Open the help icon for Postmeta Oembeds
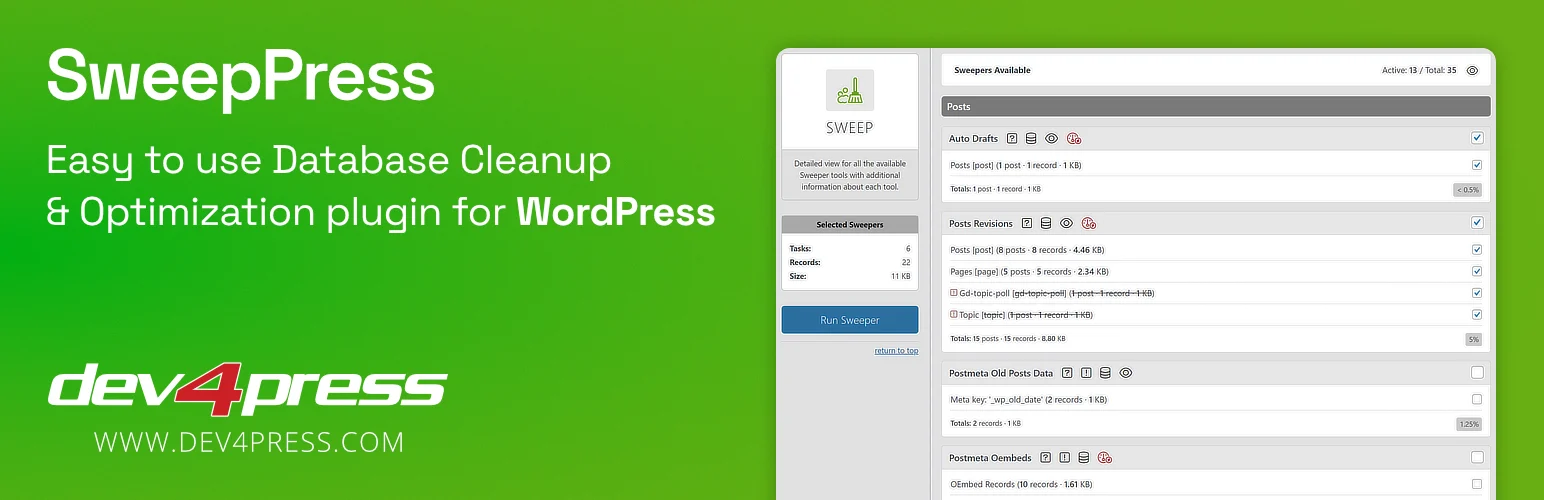 pos(1045,458)
